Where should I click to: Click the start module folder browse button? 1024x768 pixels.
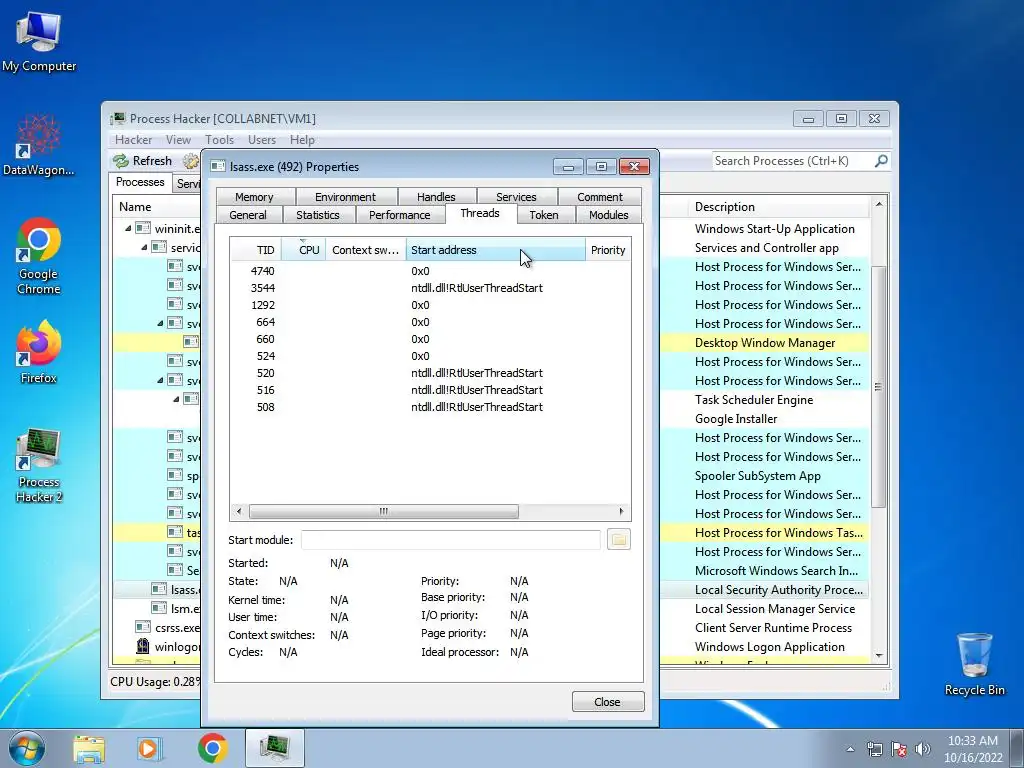coord(618,539)
